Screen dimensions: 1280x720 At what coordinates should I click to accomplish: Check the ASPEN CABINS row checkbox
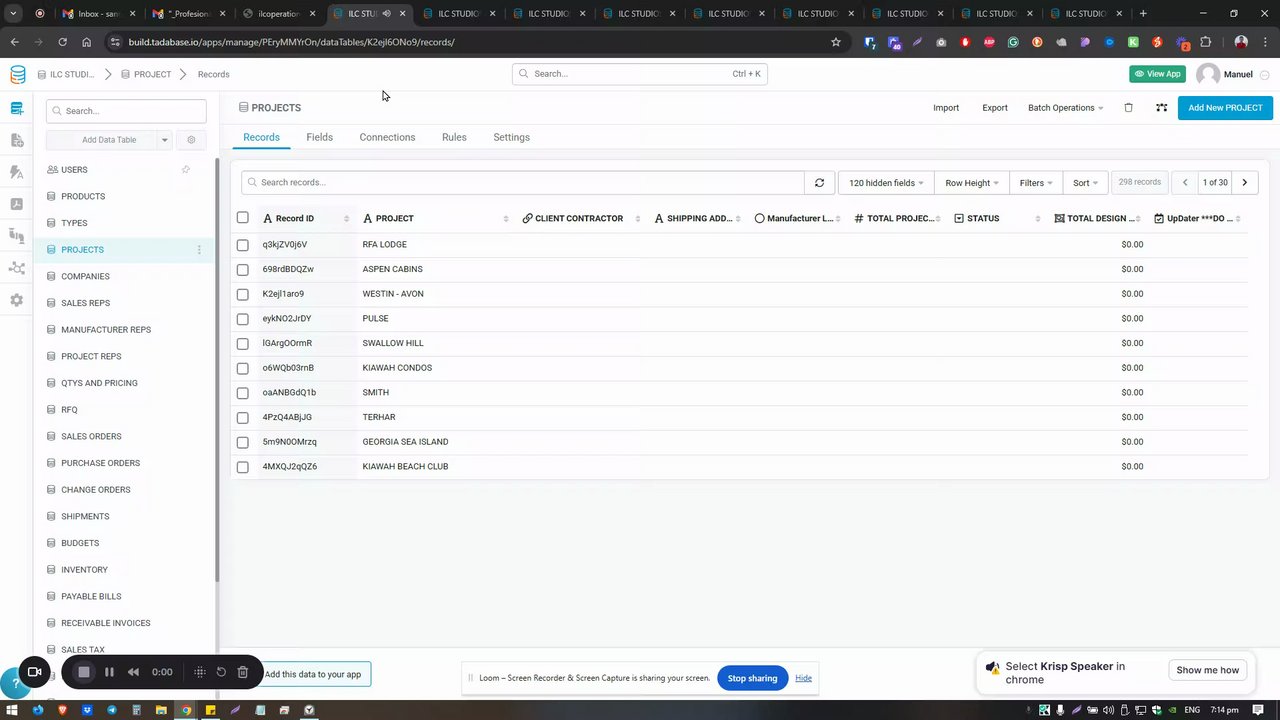pos(242,269)
